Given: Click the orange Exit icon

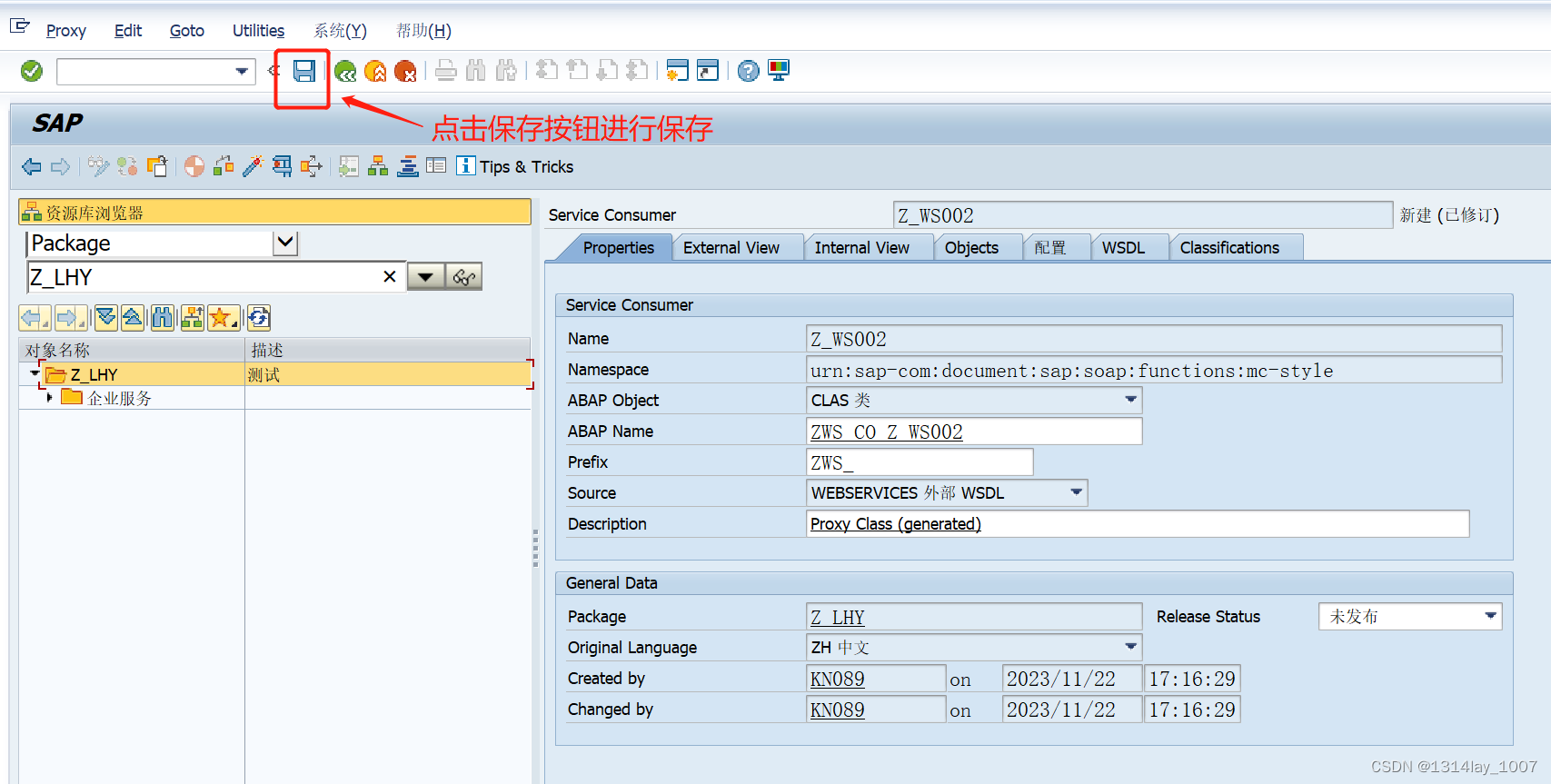Looking at the screenshot, I should 375,71.
